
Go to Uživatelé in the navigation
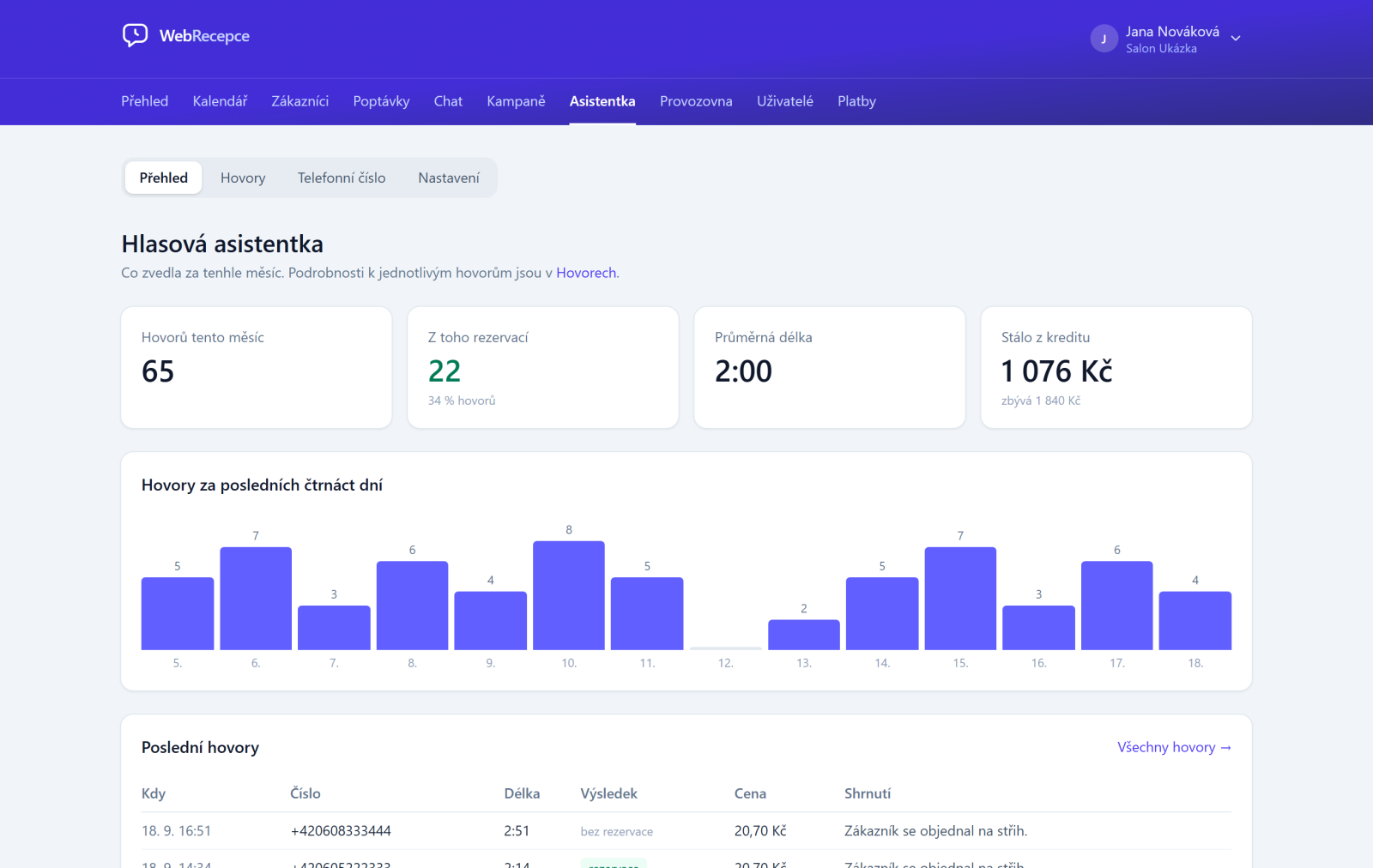(x=785, y=101)
